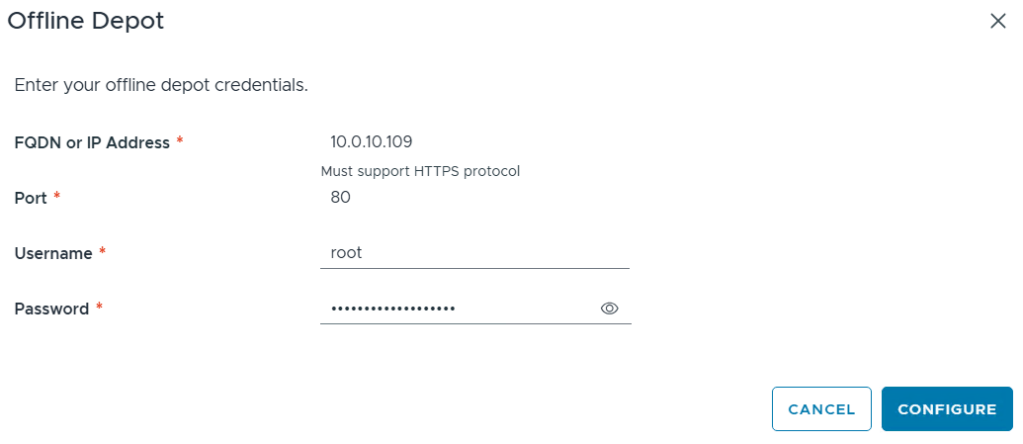Click the Offline Depot dialog title

click(x=86, y=20)
